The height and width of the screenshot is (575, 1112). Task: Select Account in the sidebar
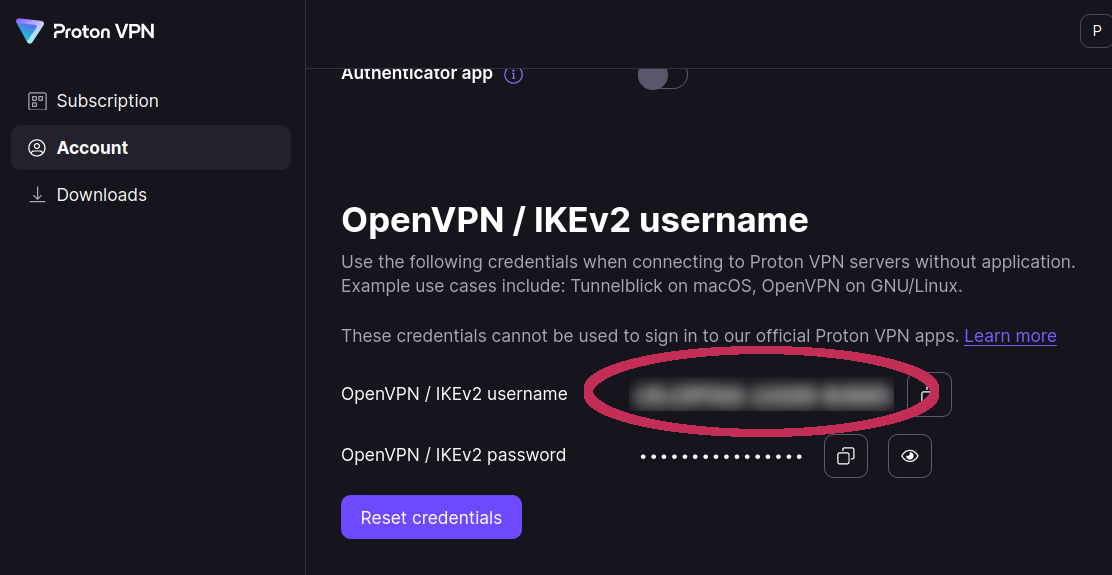click(x=92, y=148)
